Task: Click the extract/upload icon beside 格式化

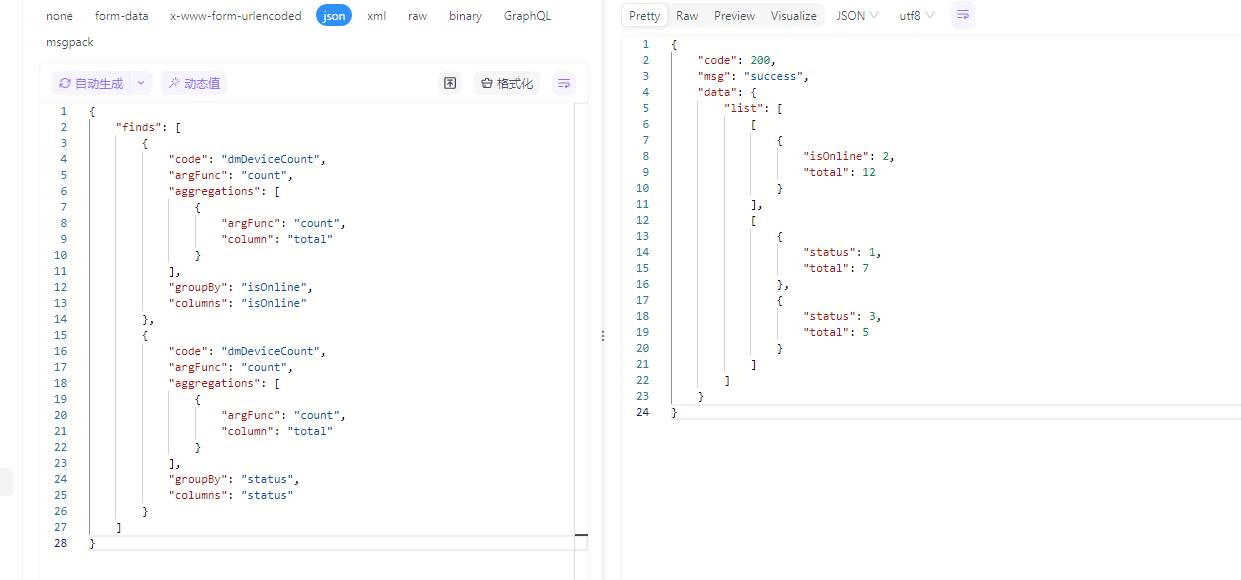Action: coord(450,84)
